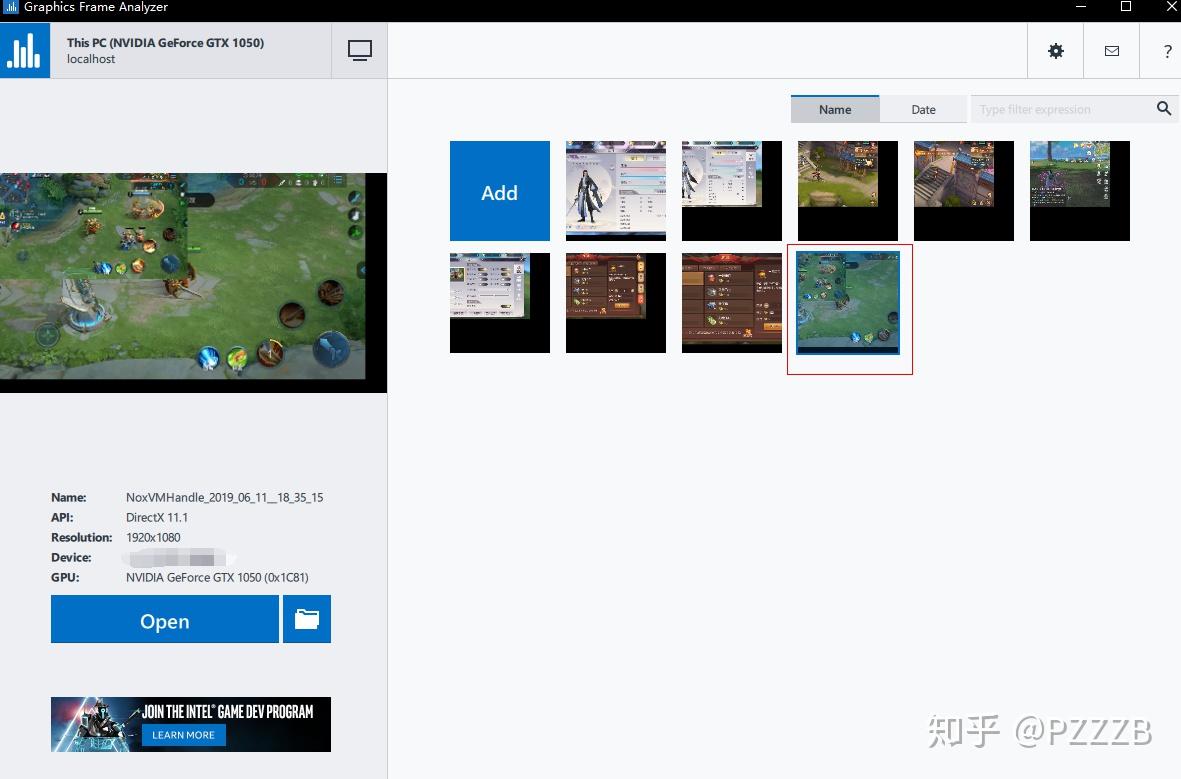The image size is (1181, 779).
Task: Select smaller brown shop menu thumbnail
Action: coord(615,303)
